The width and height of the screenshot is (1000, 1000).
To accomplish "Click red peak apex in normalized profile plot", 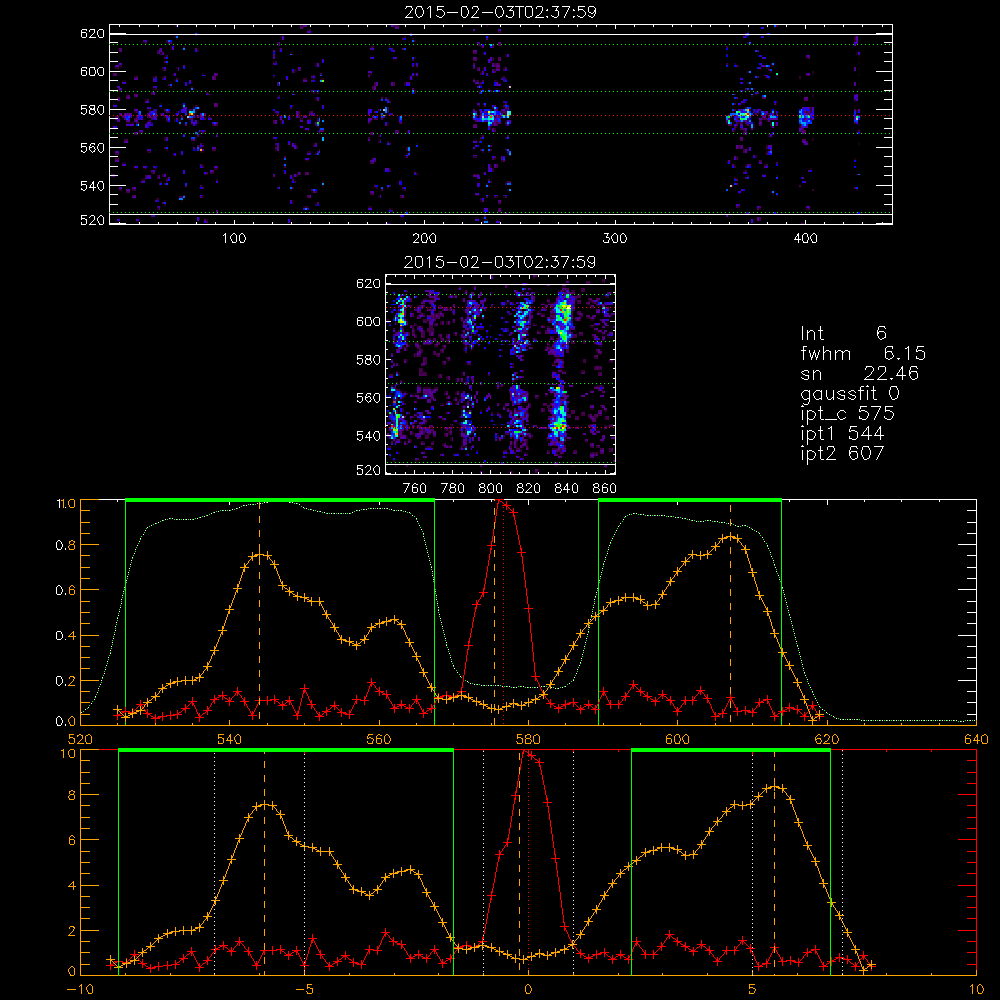I will pyautogui.click(x=500, y=503).
